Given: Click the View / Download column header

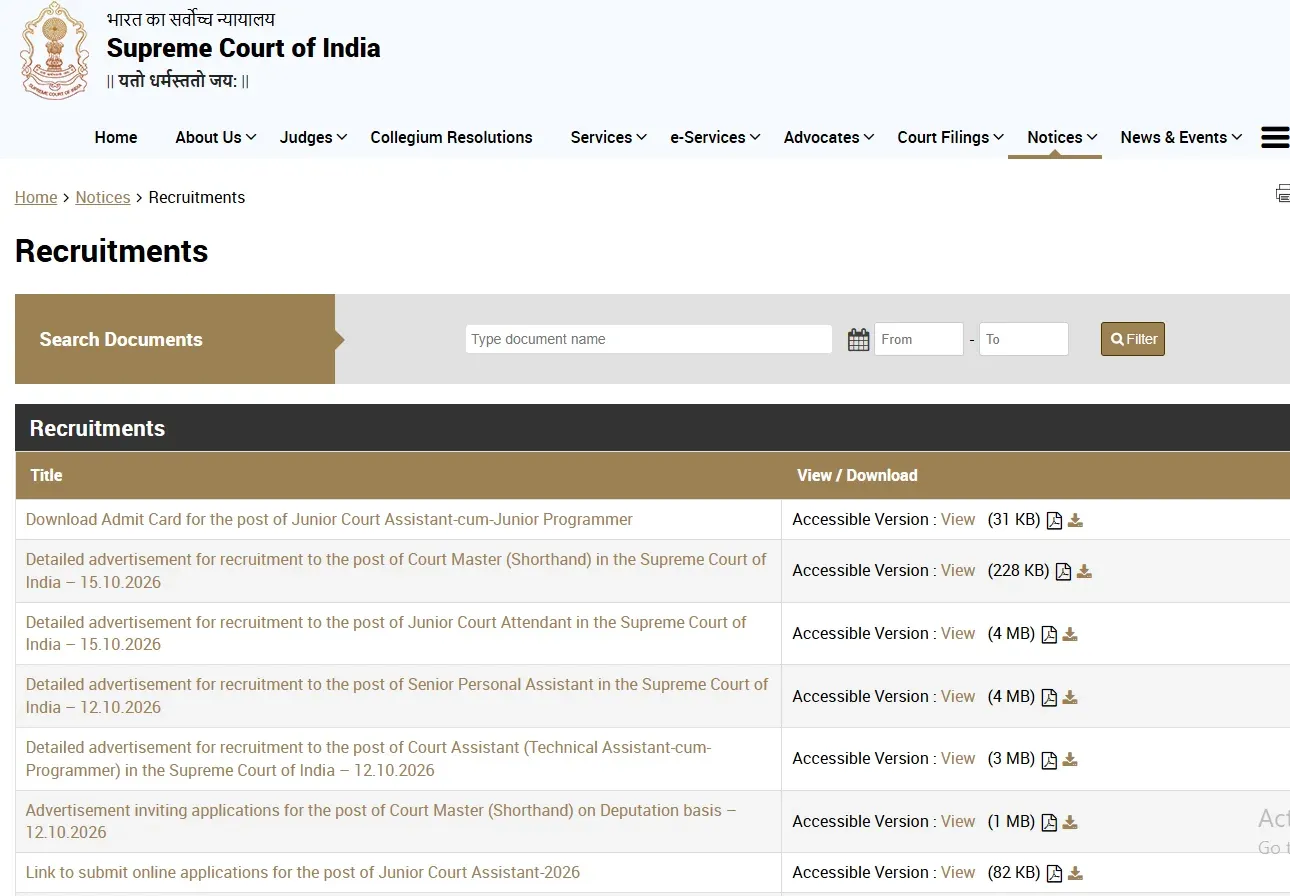Looking at the screenshot, I should [x=857, y=475].
